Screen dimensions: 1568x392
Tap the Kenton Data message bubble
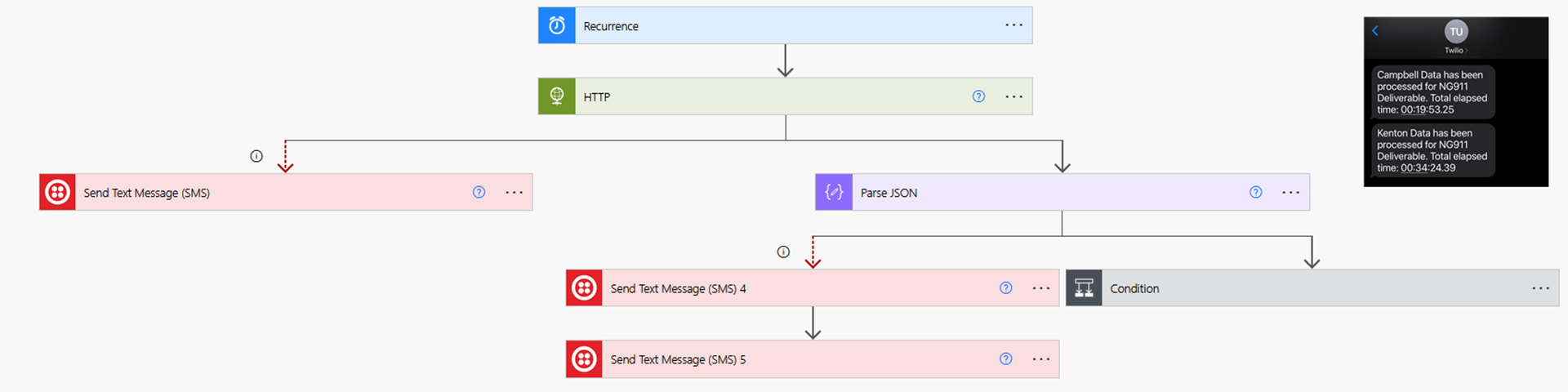pos(1432,150)
